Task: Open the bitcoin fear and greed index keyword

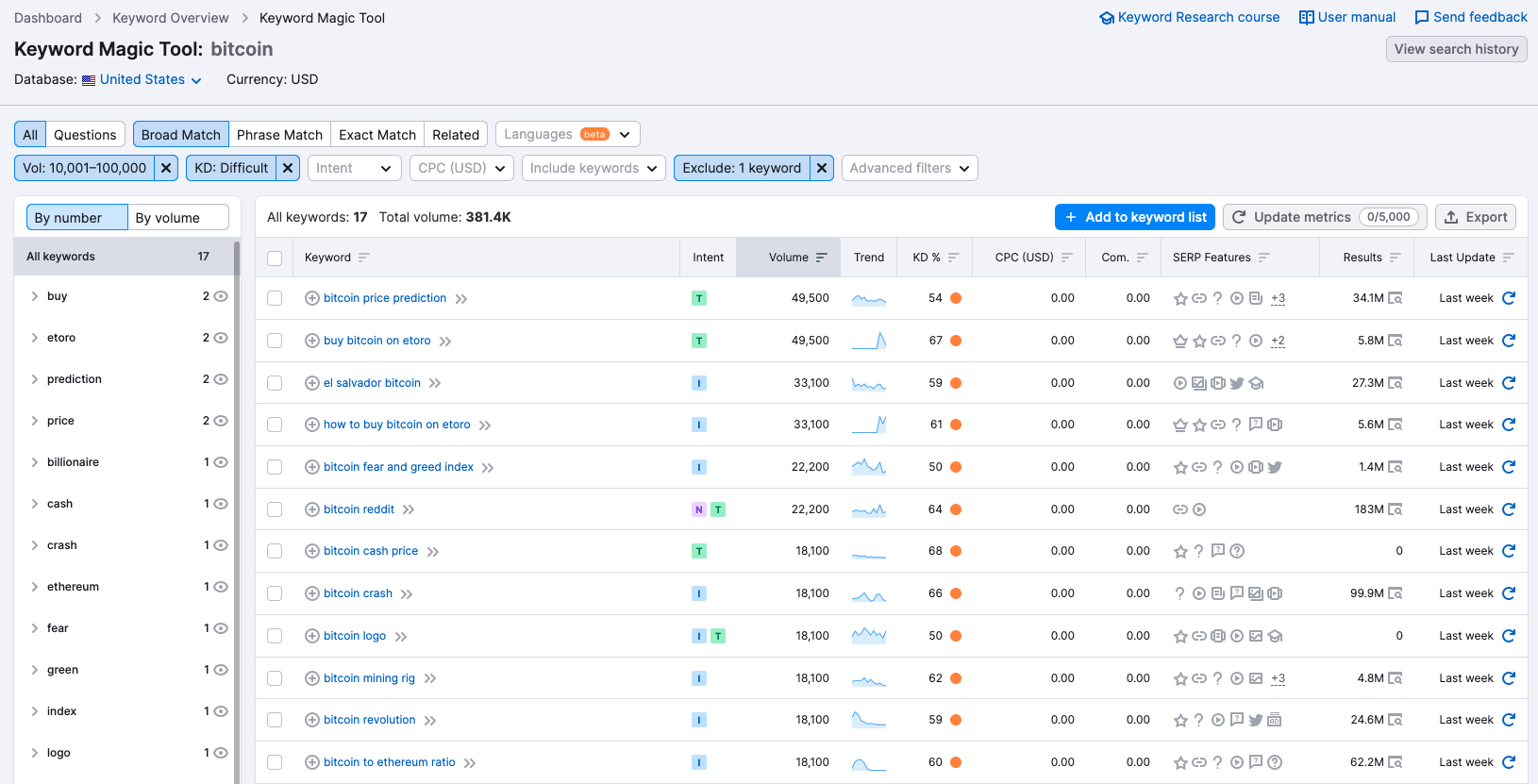Action: coord(398,467)
